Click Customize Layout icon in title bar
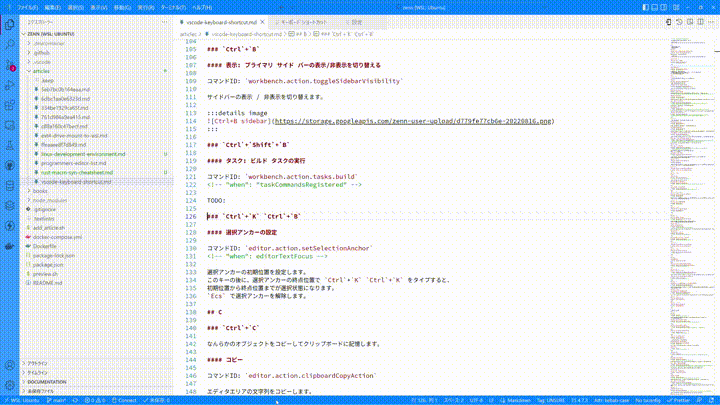 [676, 7]
